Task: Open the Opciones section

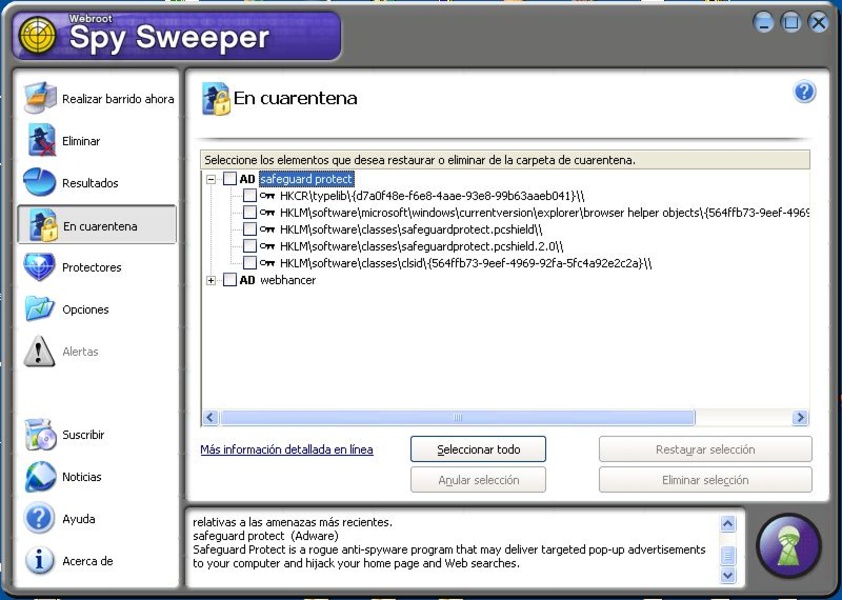Action: (x=85, y=309)
